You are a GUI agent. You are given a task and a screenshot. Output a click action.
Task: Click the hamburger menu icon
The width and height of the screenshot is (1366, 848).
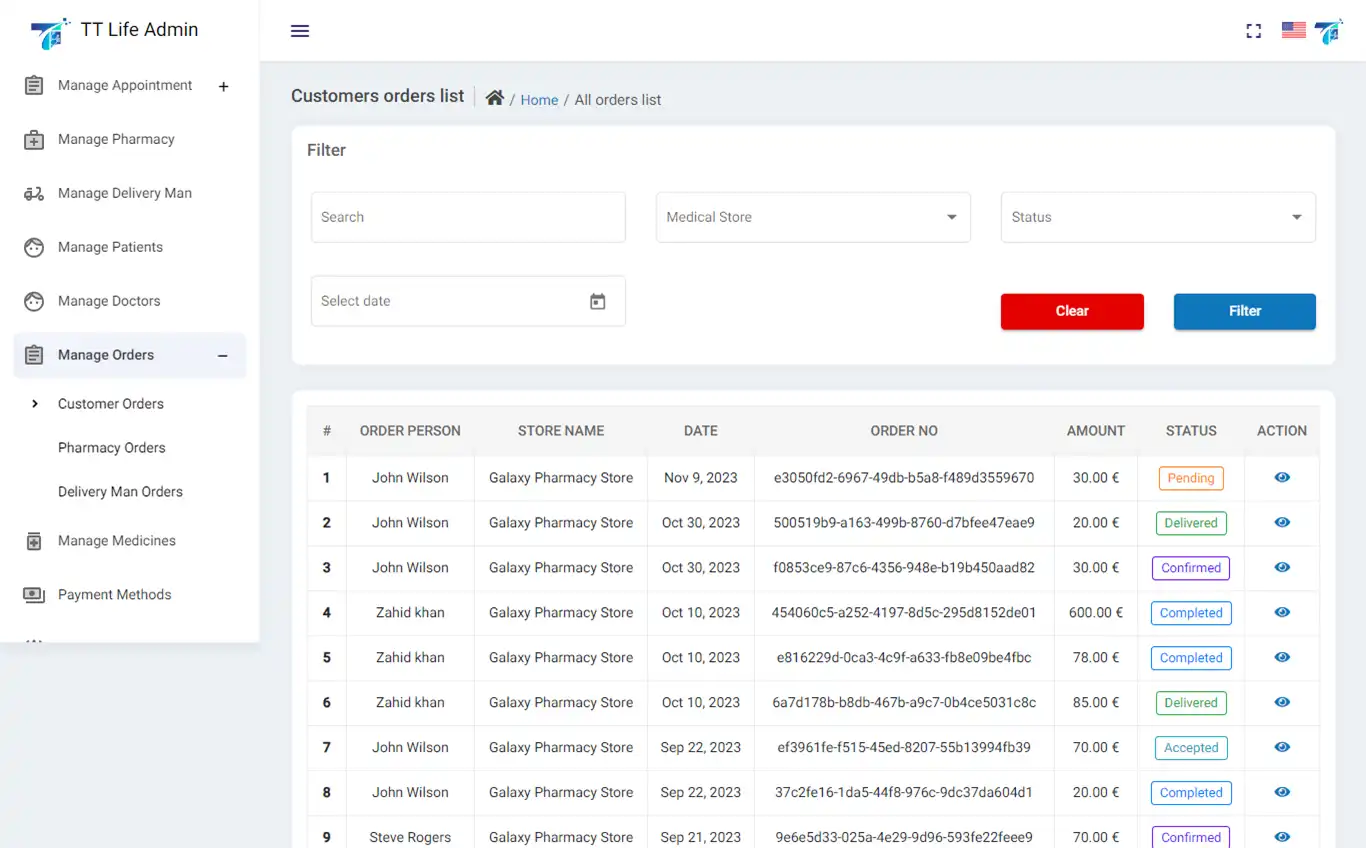point(300,31)
